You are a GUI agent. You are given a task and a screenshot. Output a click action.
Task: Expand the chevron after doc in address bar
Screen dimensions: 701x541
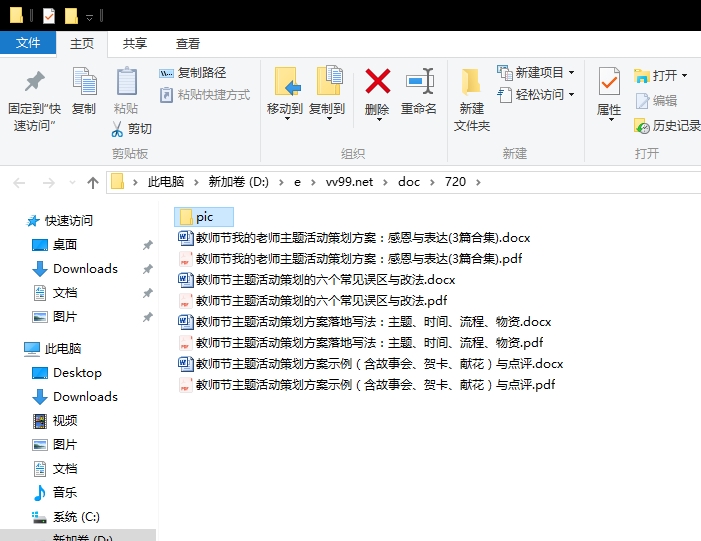432,182
